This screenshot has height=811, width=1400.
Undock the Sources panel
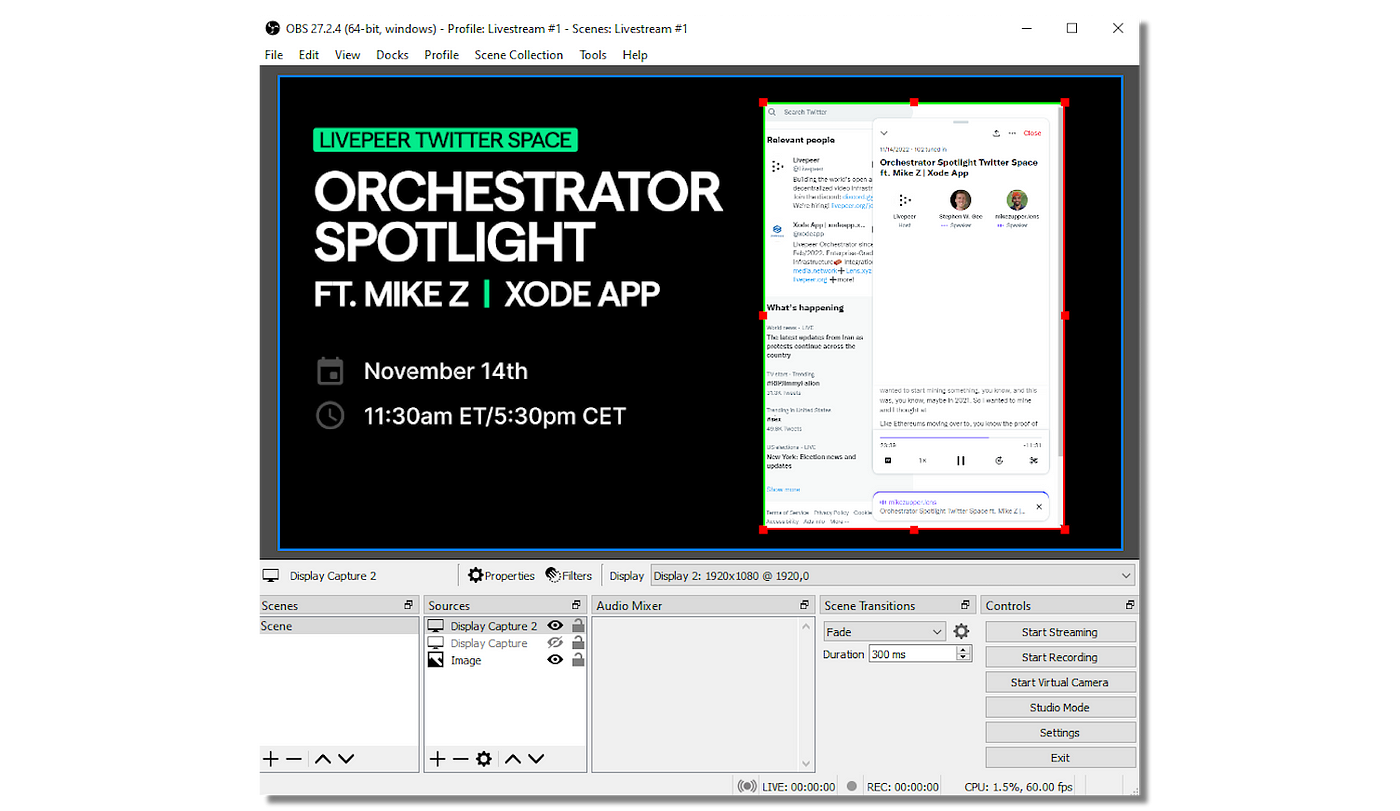[576, 605]
